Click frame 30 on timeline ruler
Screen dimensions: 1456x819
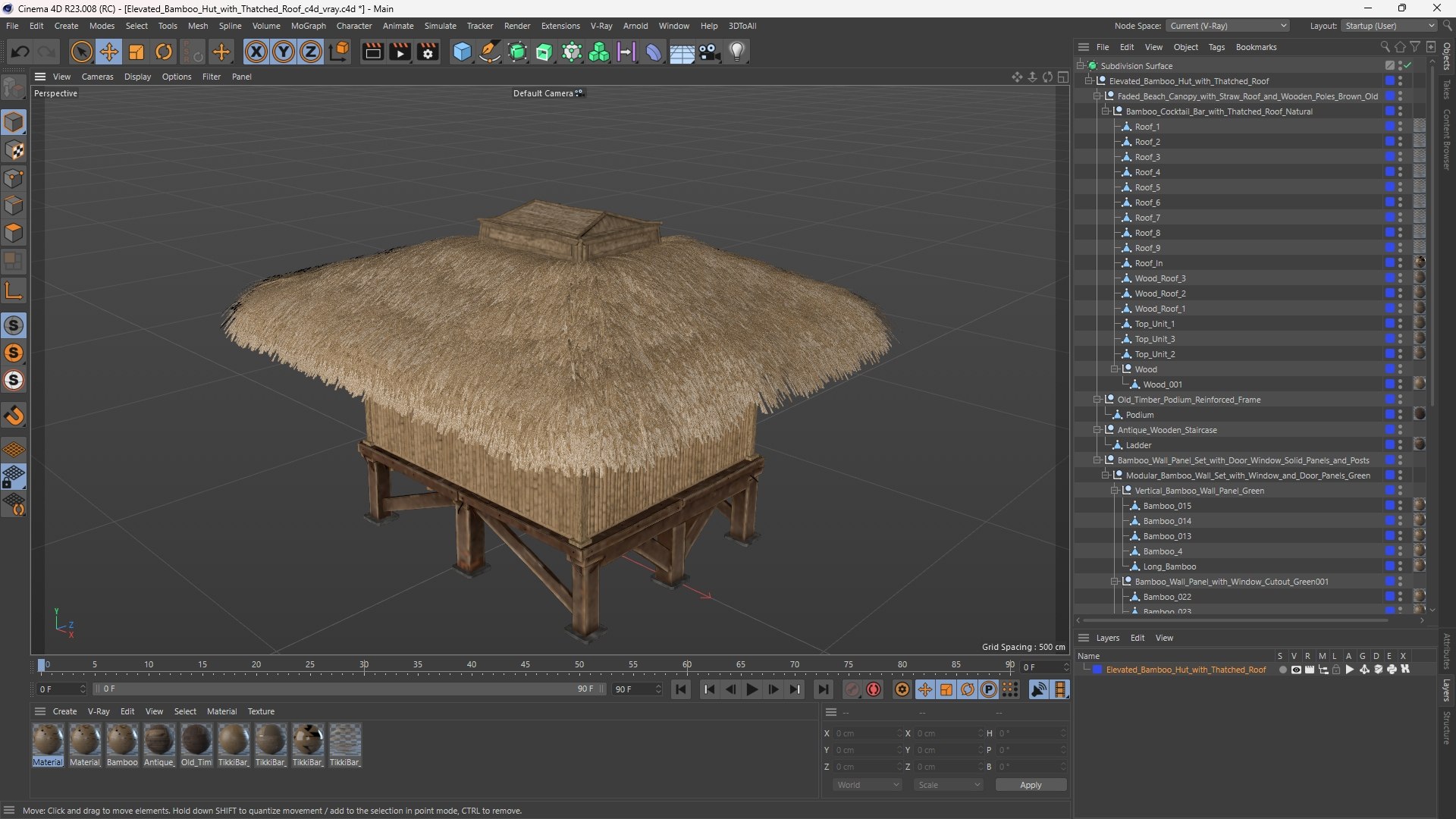pyautogui.click(x=364, y=665)
